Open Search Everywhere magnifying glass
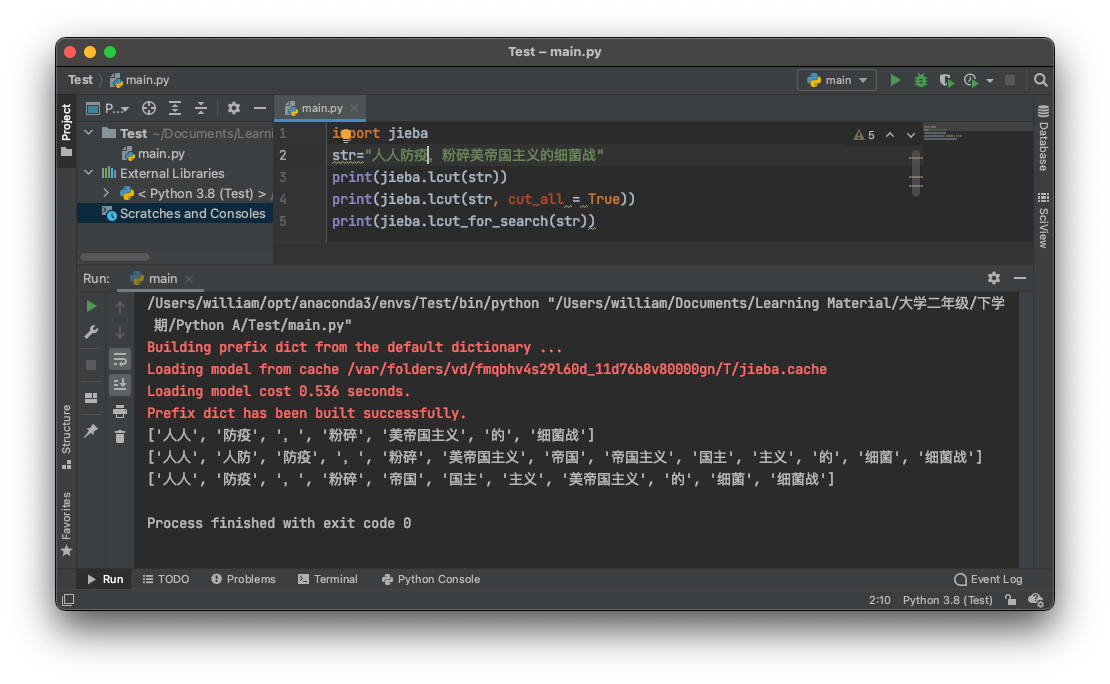The height and width of the screenshot is (684, 1110). pos(1041,80)
